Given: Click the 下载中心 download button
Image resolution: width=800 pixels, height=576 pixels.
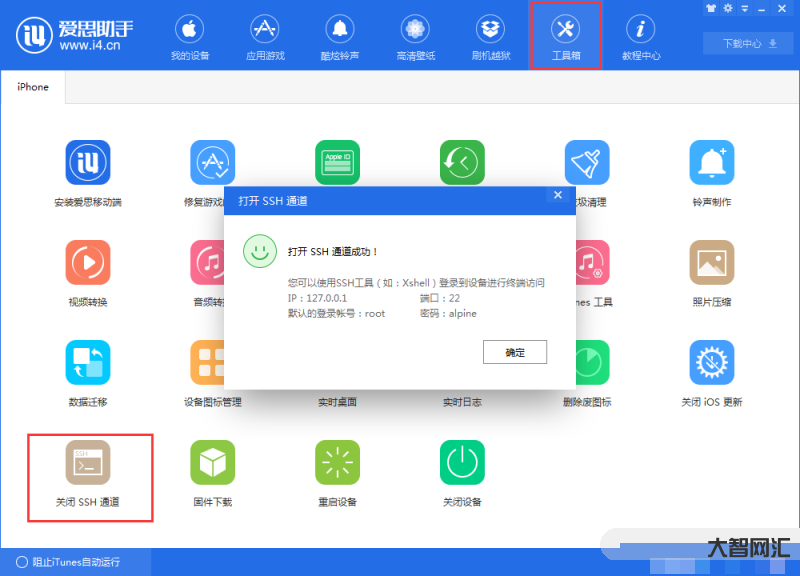Looking at the screenshot, I should pyautogui.click(x=748, y=43).
